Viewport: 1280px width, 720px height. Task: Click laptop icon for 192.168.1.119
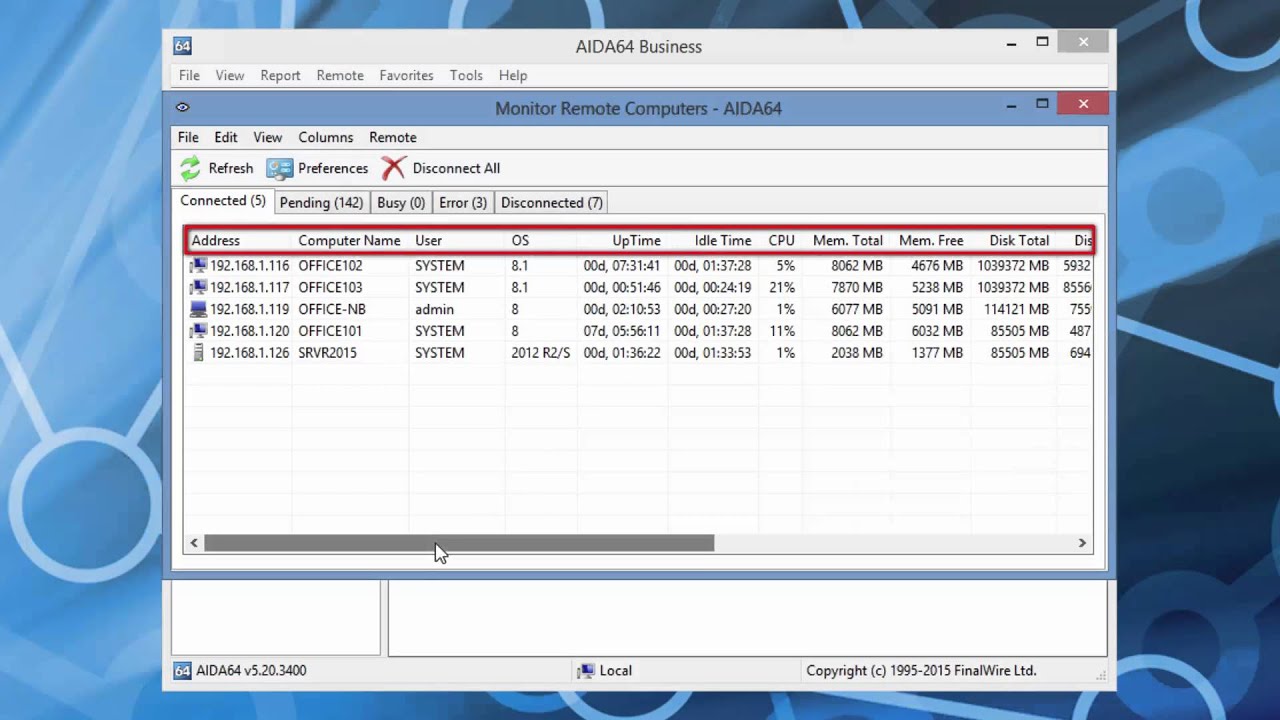198,310
